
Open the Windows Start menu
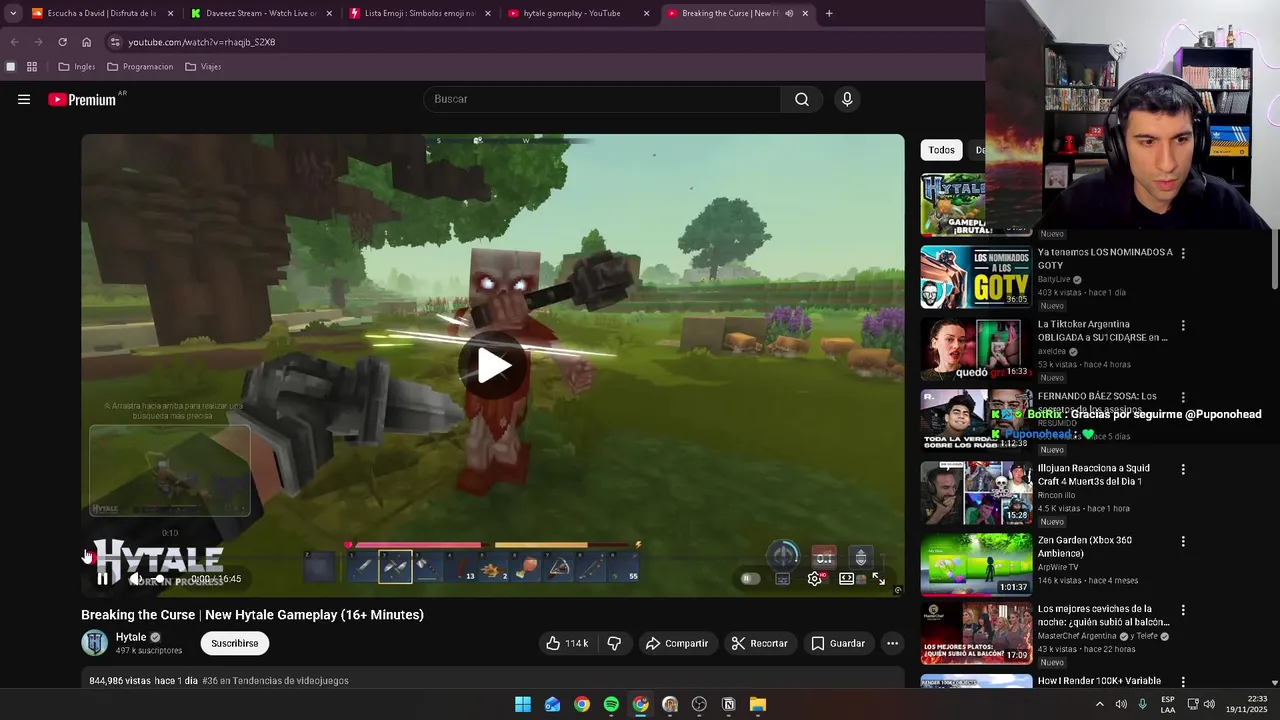point(523,704)
